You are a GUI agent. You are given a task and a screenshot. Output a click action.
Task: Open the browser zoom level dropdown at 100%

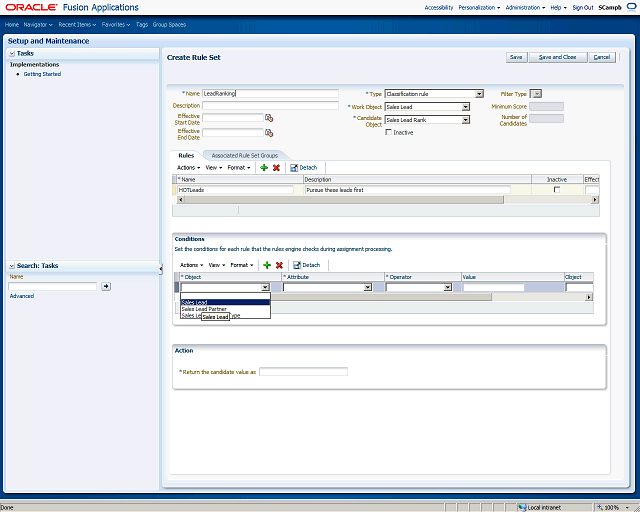click(627, 508)
